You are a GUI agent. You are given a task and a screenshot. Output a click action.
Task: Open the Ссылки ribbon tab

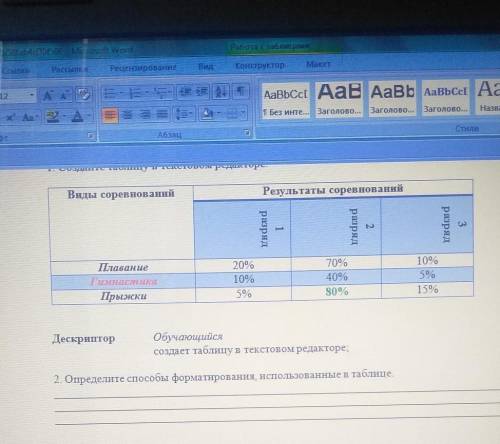15,71
